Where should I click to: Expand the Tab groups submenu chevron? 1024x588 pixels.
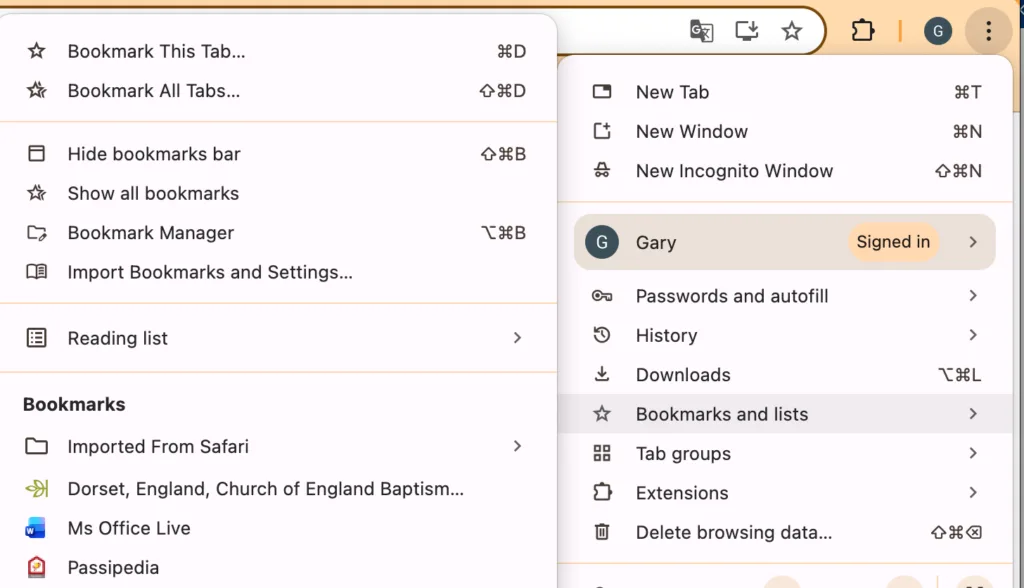[973, 453]
